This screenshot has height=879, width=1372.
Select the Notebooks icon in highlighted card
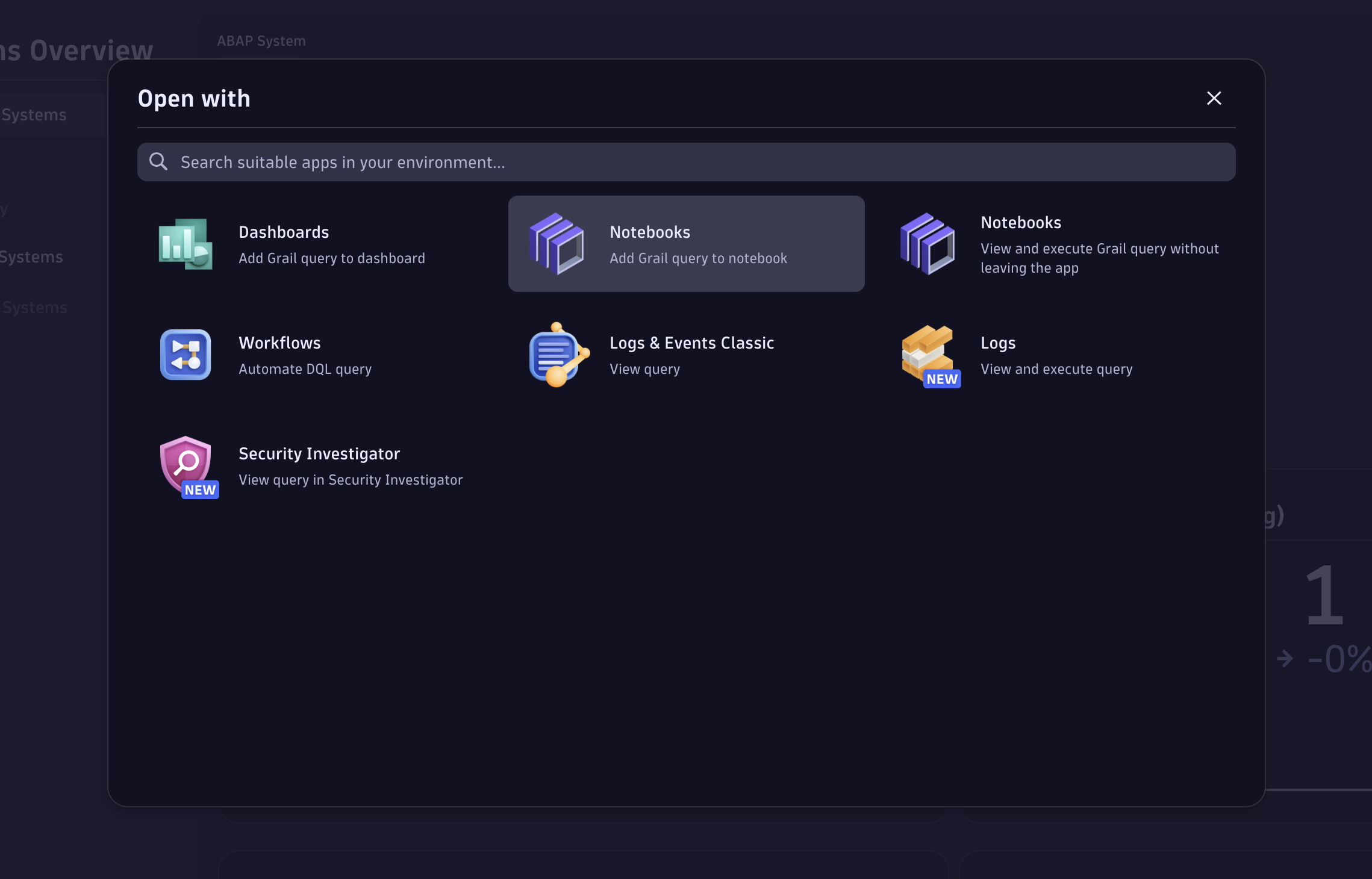point(557,243)
